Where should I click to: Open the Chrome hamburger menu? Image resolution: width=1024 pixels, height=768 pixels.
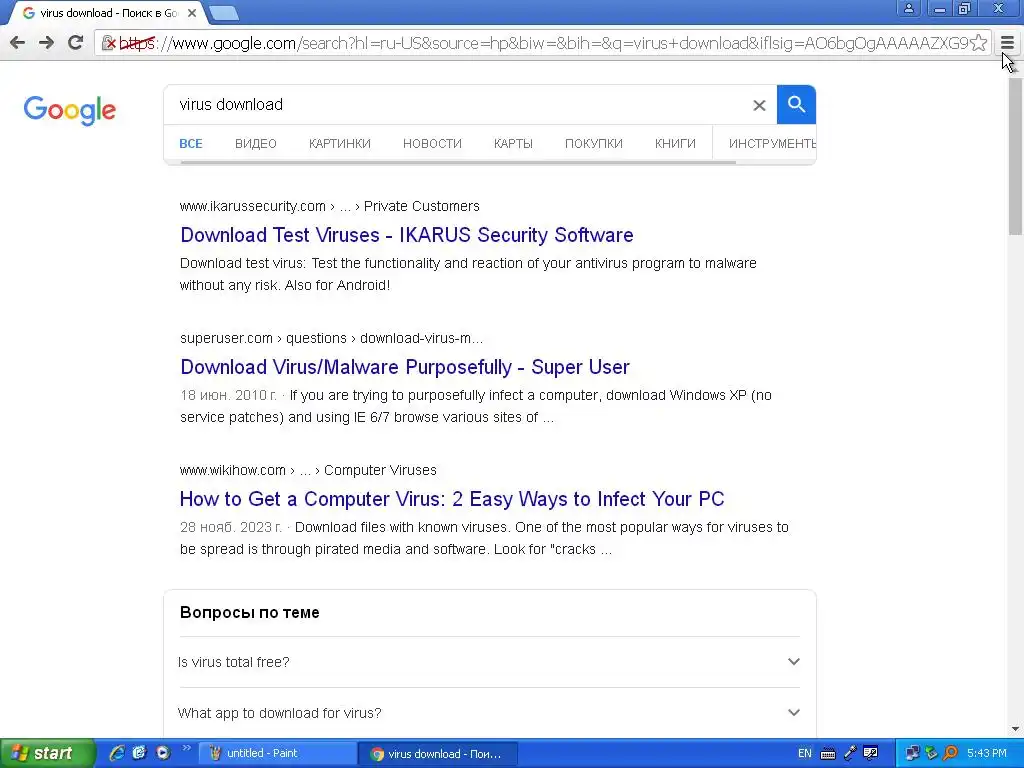tap(1007, 43)
